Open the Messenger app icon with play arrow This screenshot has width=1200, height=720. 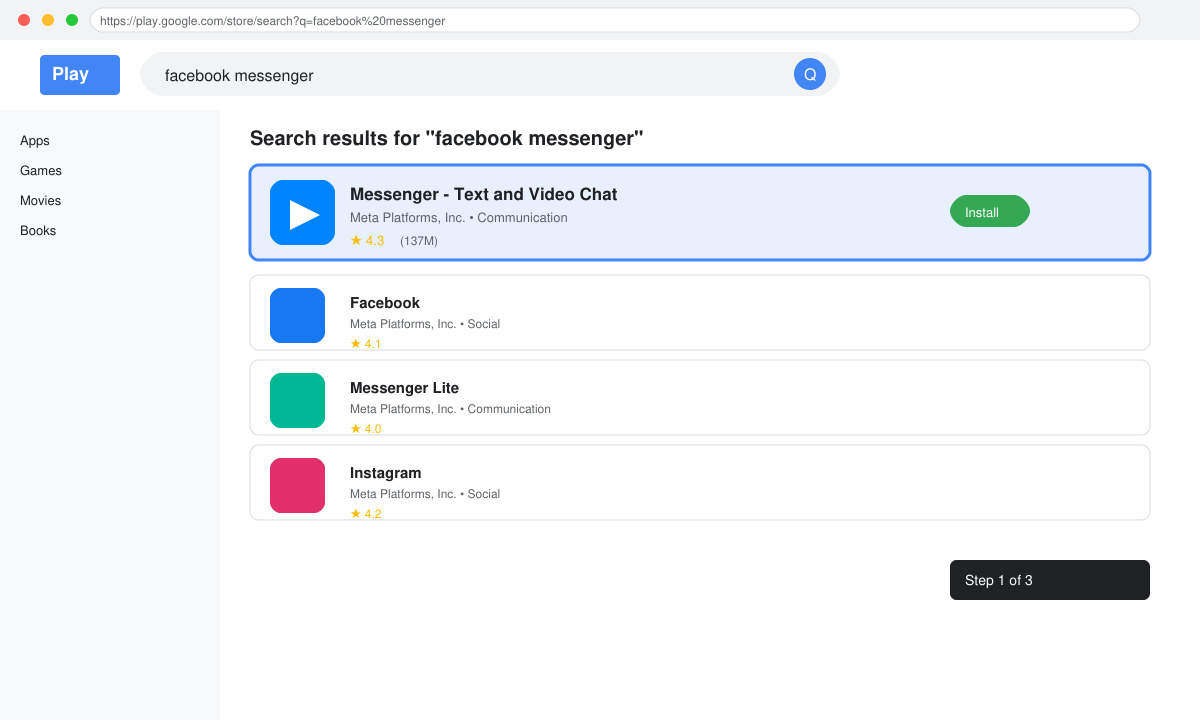pos(302,212)
